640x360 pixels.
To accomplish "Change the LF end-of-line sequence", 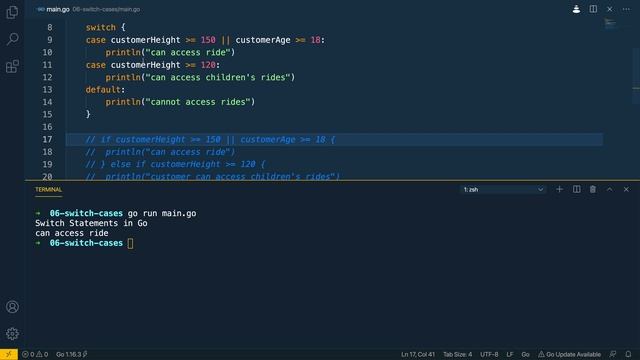I will point(510,354).
